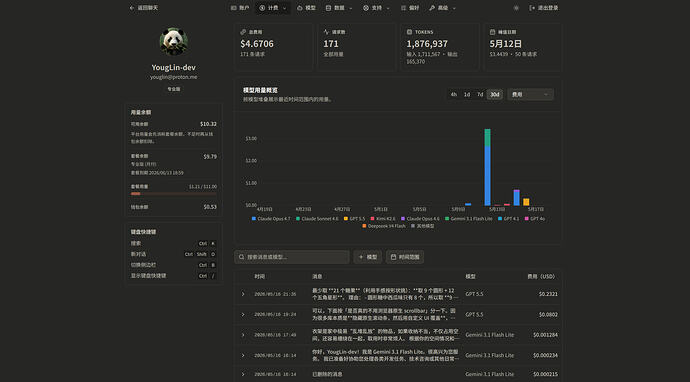Toggle Deepseek V4 Flash legend entry

pos(384,226)
